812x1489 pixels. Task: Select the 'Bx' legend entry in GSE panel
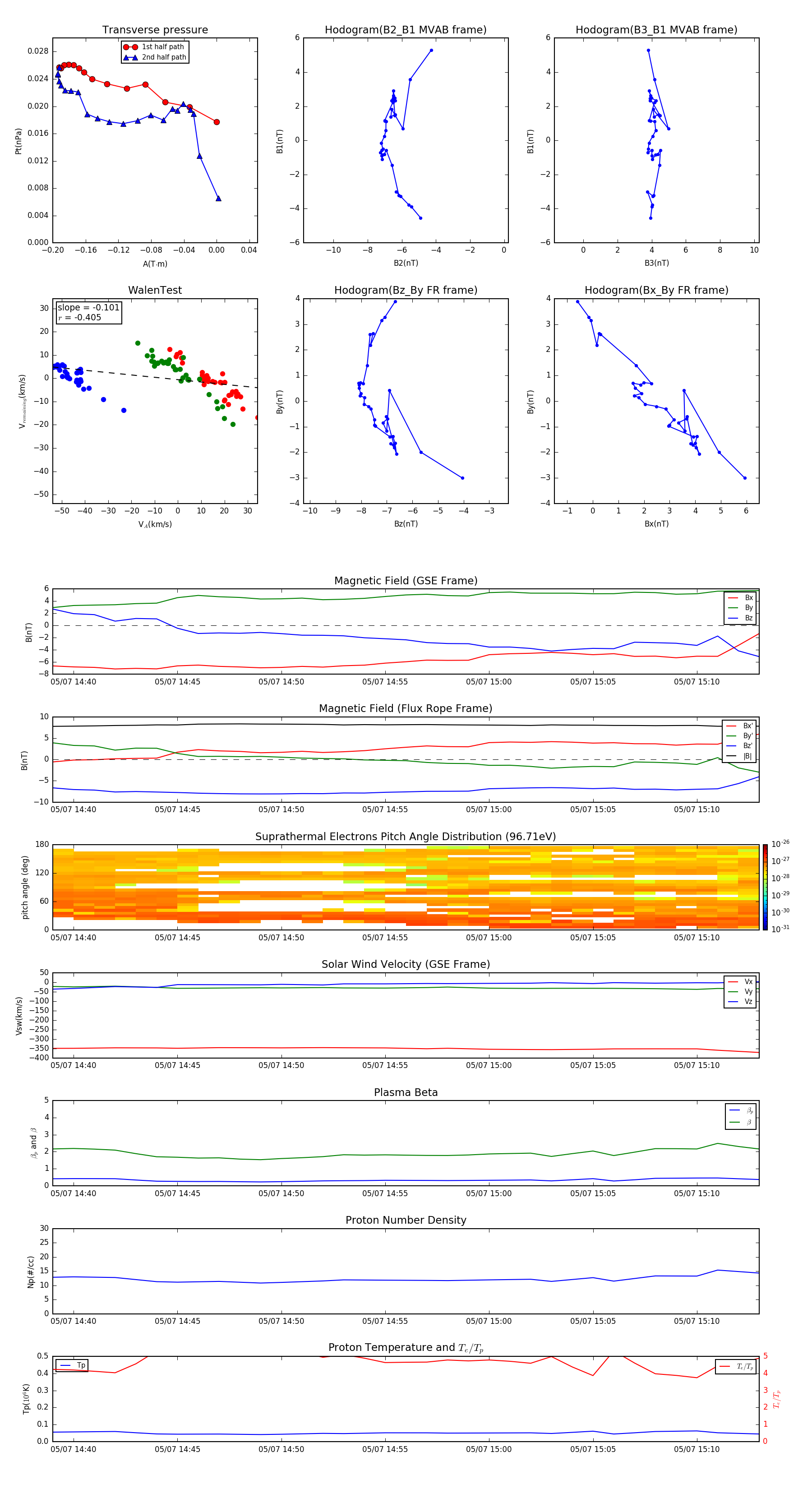740,598
